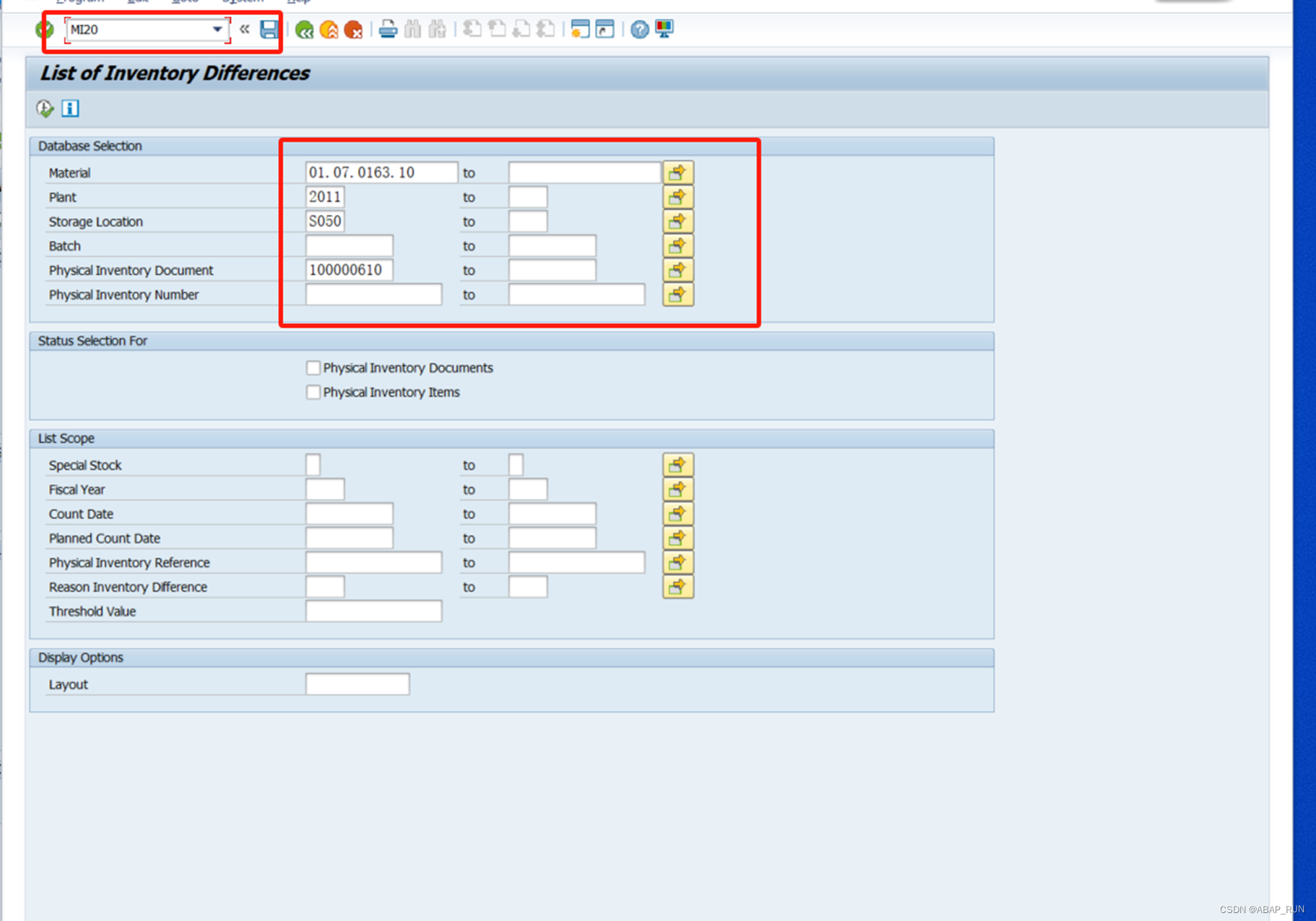The width and height of the screenshot is (1316, 921).
Task: Save the current selection screen
Action: pos(270,30)
